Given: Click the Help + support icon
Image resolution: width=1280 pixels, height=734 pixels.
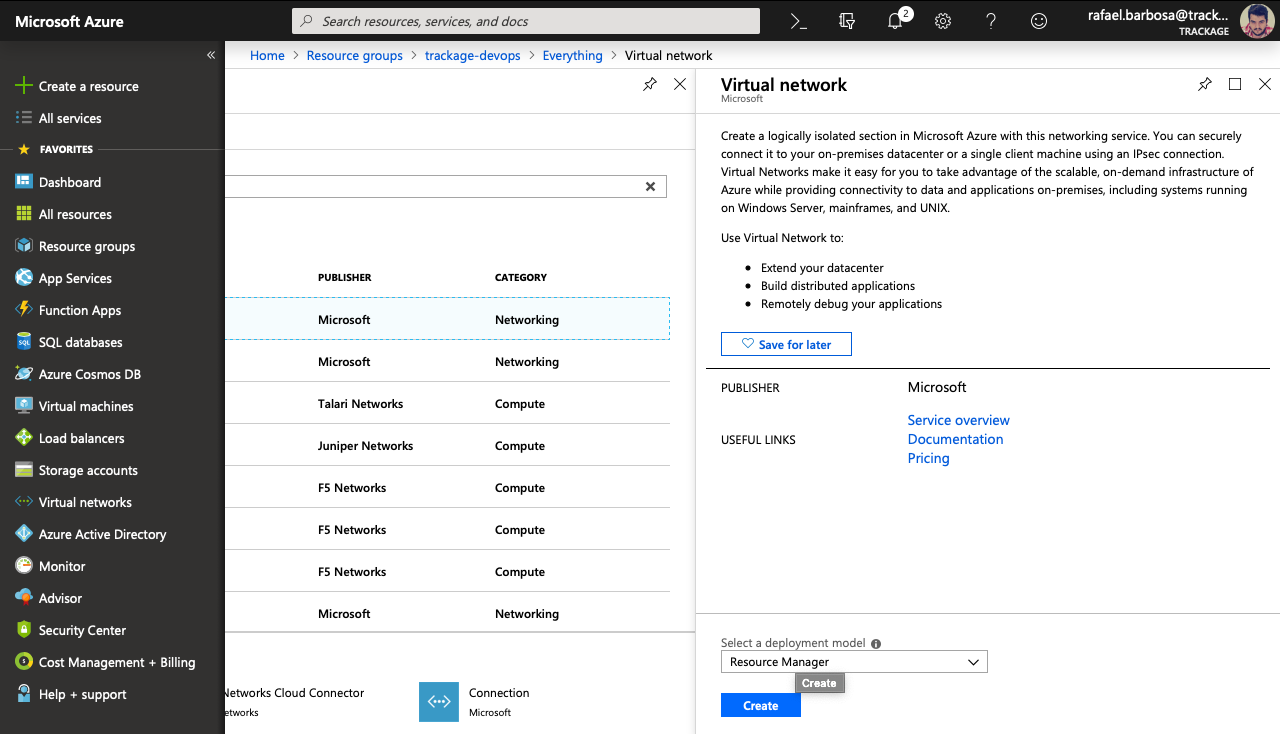Looking at the screenshot, I should pyautogui.click(x=23, y=694).
